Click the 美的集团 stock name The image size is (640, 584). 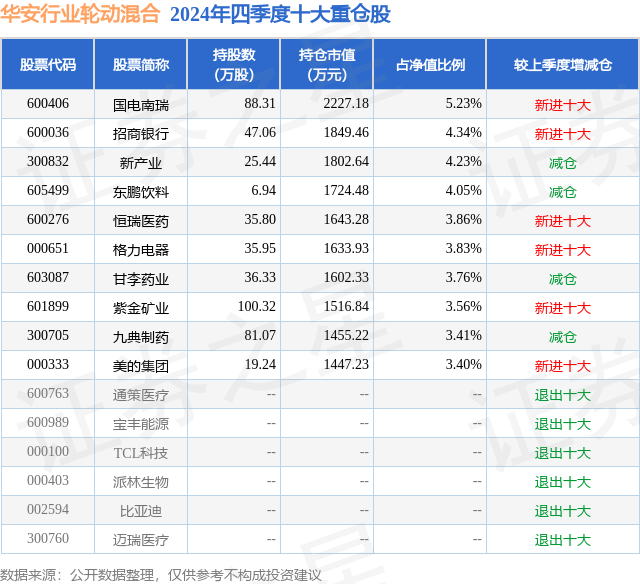click(141, 365)
